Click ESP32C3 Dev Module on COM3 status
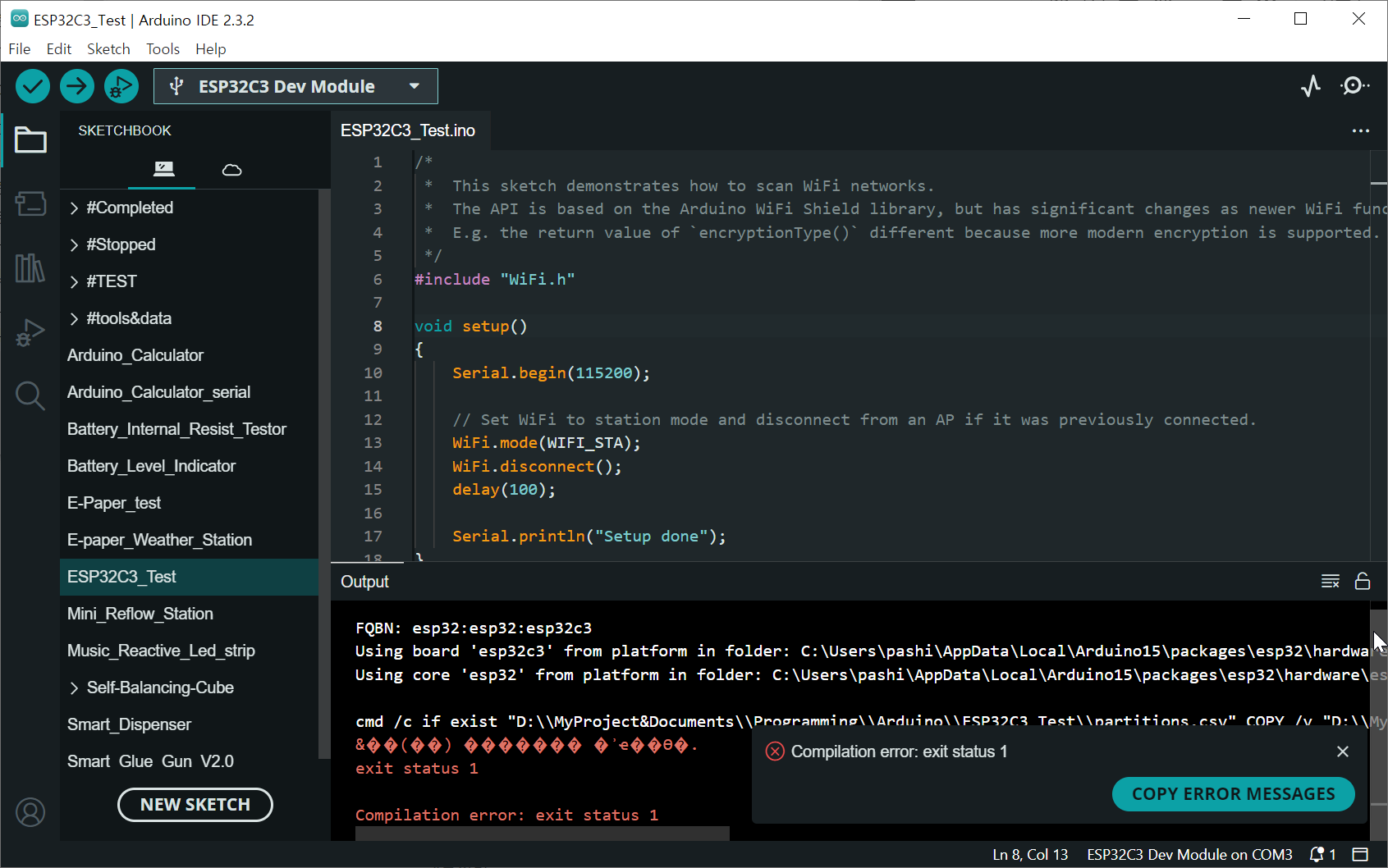 pyautogui.click(x=1189, y=854)
